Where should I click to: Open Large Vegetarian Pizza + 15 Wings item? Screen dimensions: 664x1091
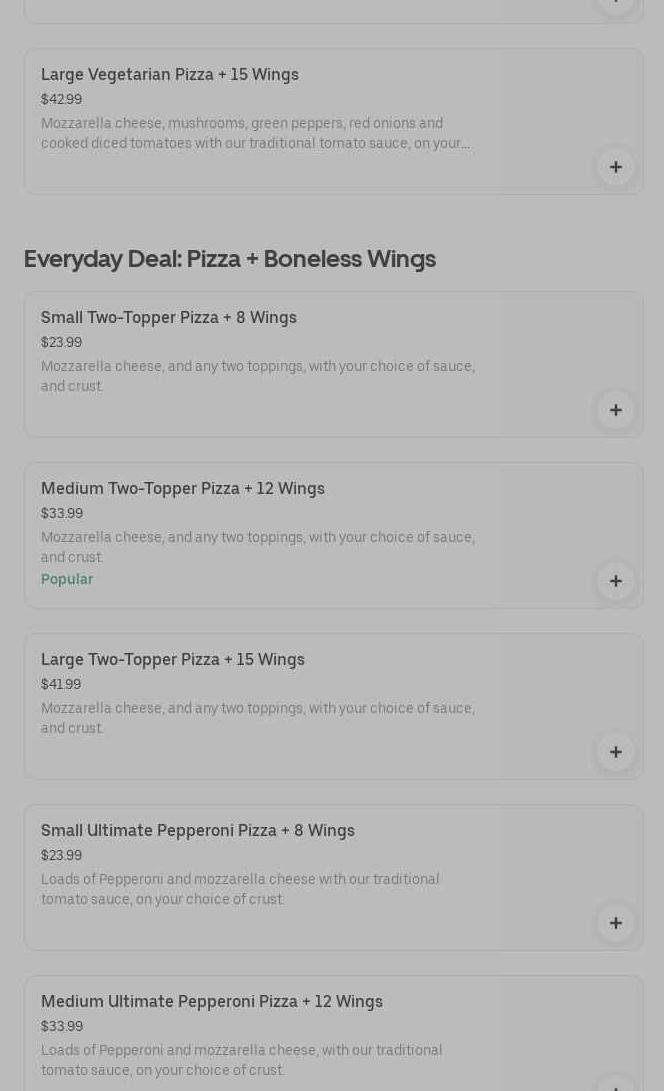point(170,75)
